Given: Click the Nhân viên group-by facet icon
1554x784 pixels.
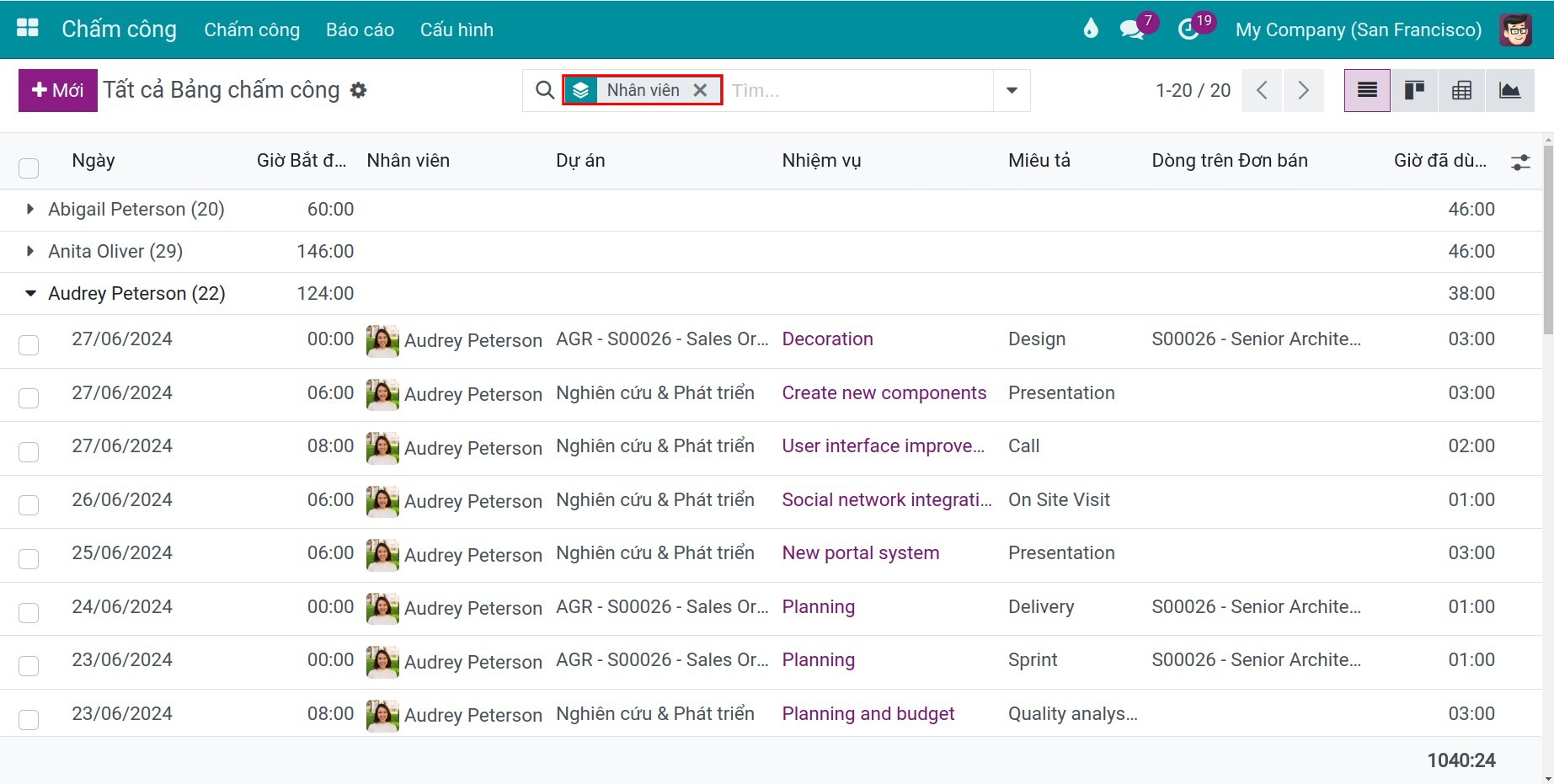Looking at the screenshot, I should [x=580, y=90].
